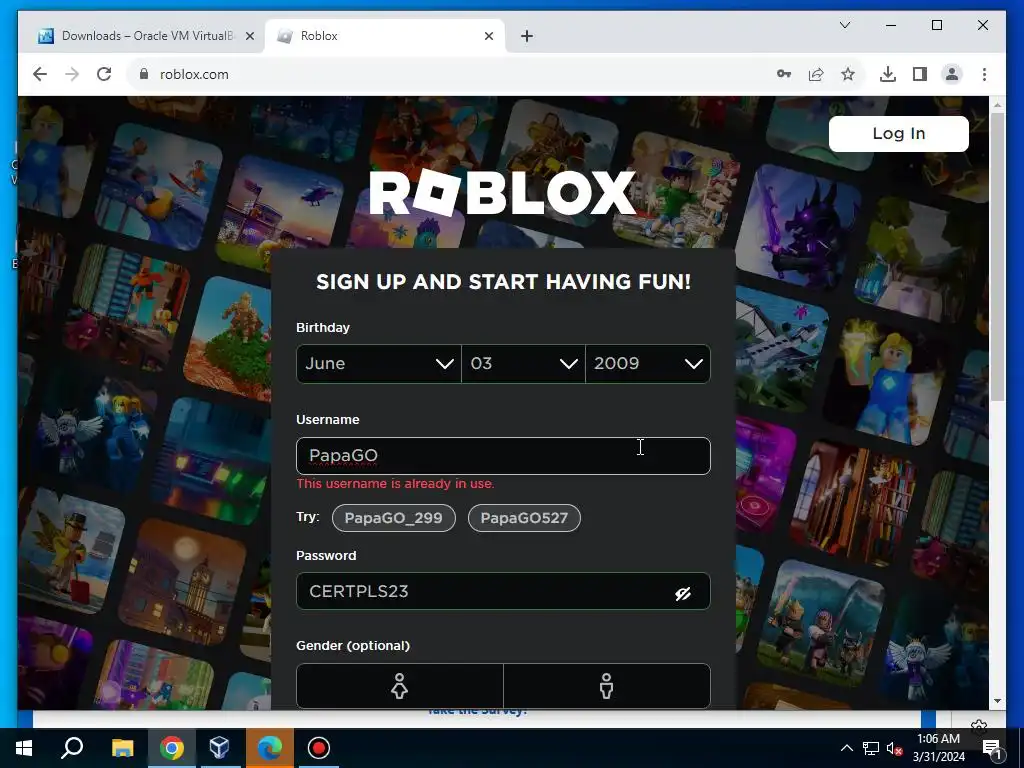Open File Explorer from the taskbar

point(122,748)
